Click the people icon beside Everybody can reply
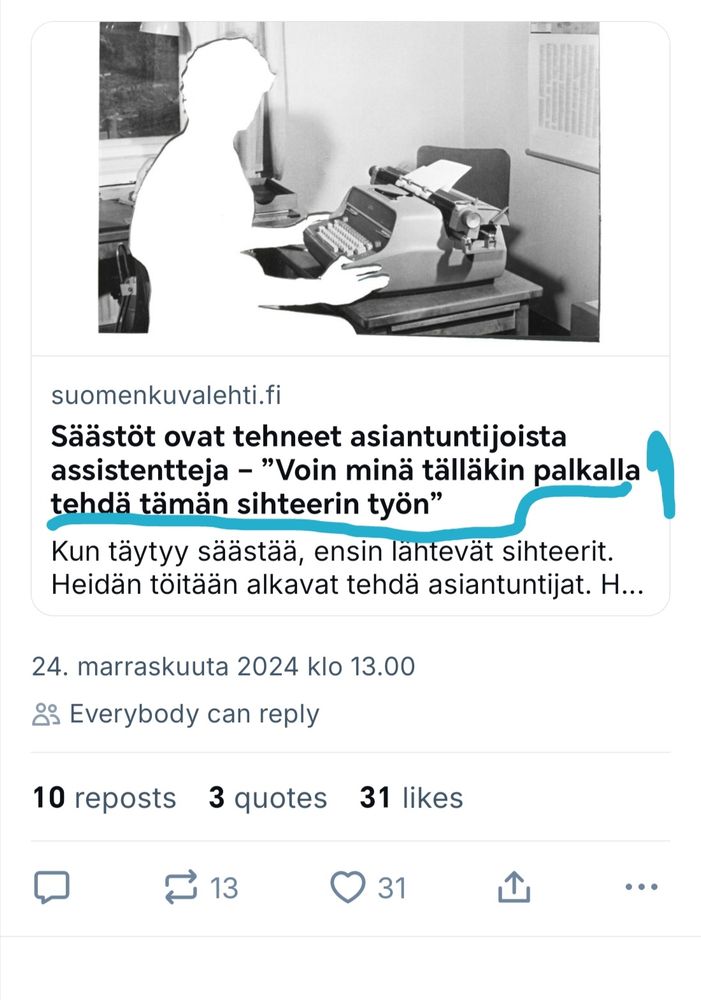Viewport: 701px width, 1000px height. pyautogui.click(x=46, y=714)
